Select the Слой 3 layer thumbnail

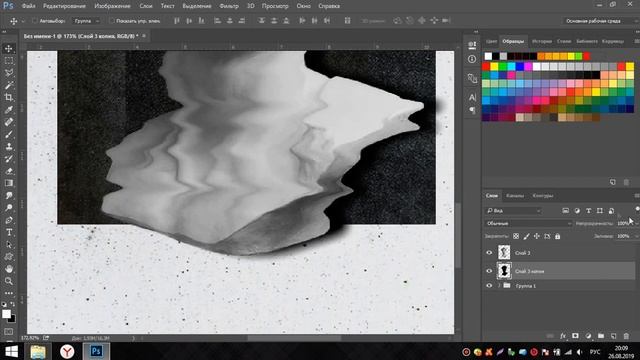point(504,253)
